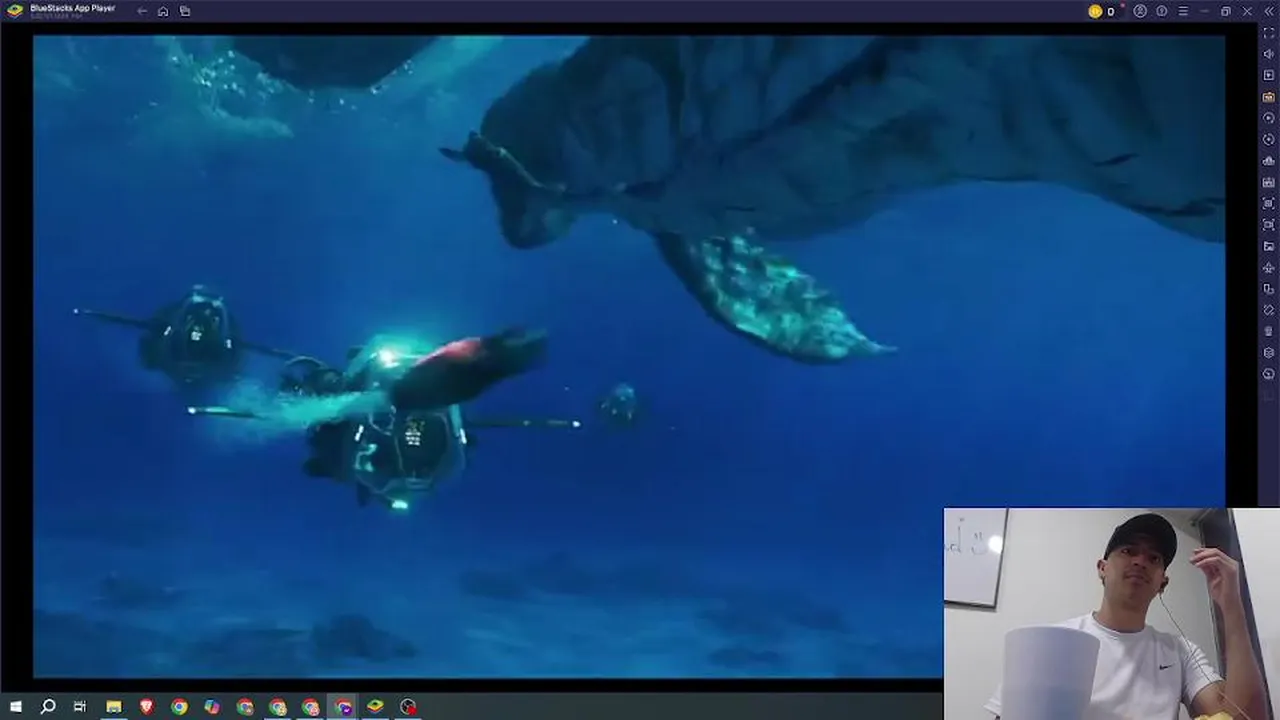Open the account profile icon in title bar
The image size is (1280, 720).
coord(1140,11)
